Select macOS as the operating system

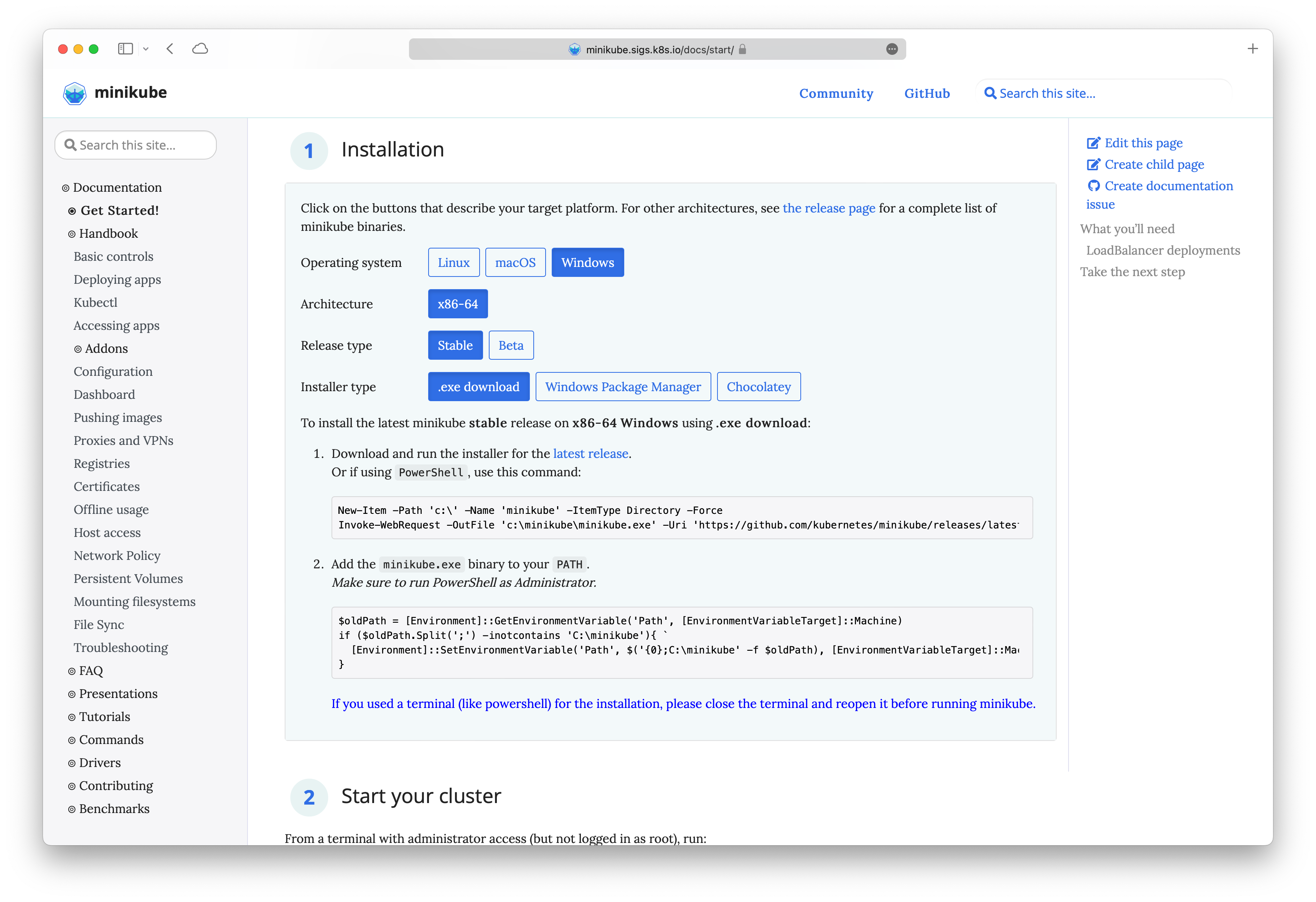coord(515,262)
